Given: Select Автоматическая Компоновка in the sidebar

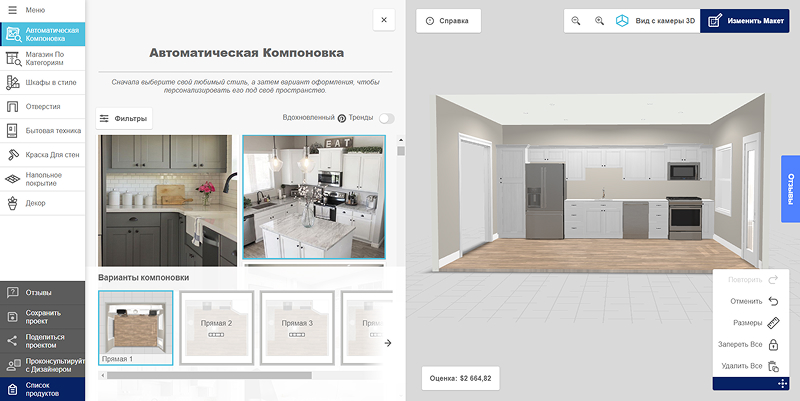Looking at the screenshot, I should click(42, 34).
